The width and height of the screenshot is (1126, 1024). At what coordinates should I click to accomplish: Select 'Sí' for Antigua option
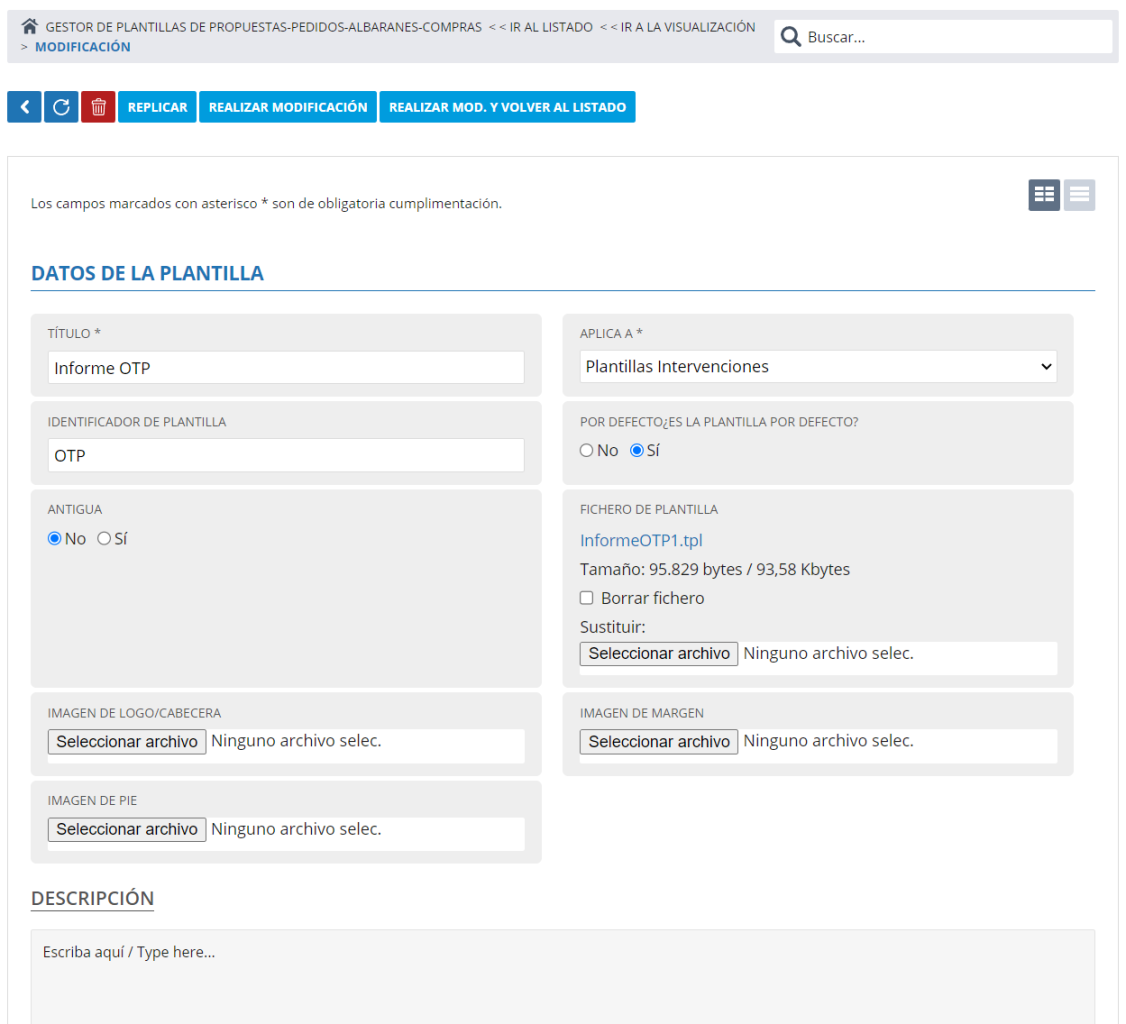[104, 539]
